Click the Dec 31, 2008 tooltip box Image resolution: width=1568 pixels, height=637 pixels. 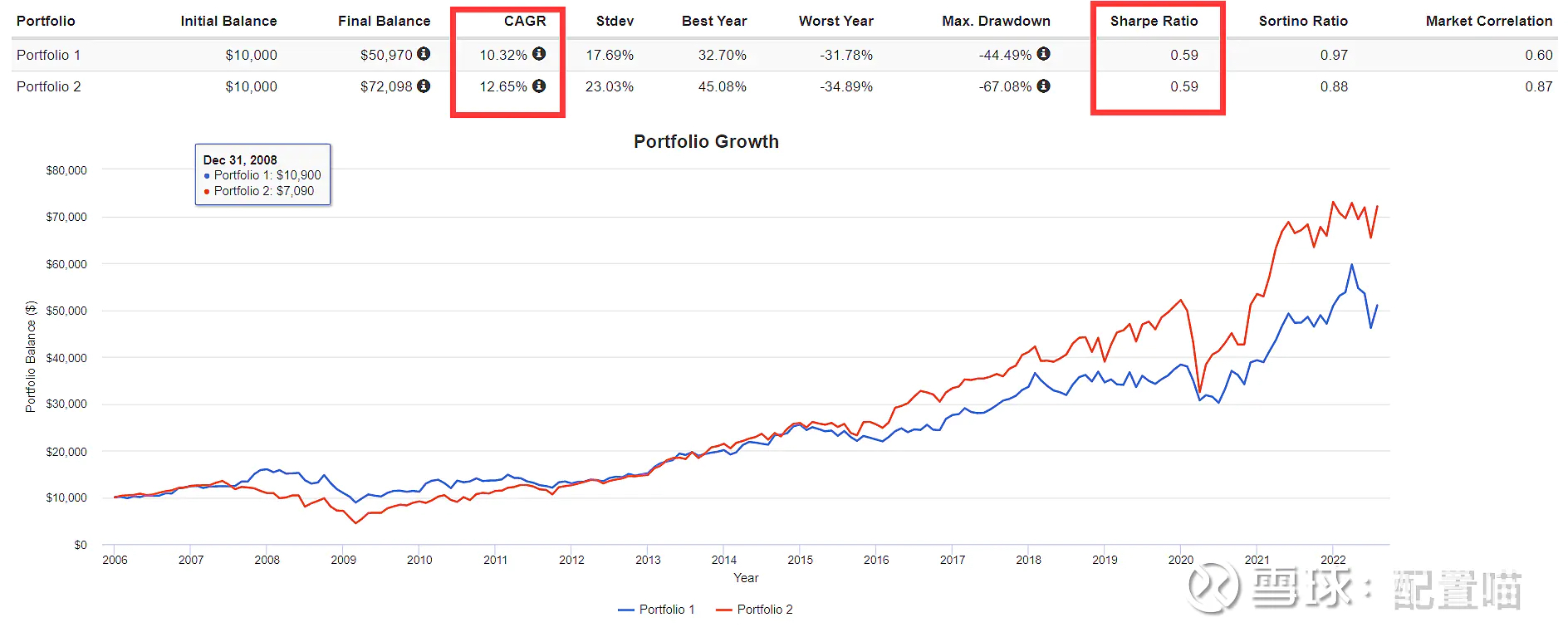(262, 174)
